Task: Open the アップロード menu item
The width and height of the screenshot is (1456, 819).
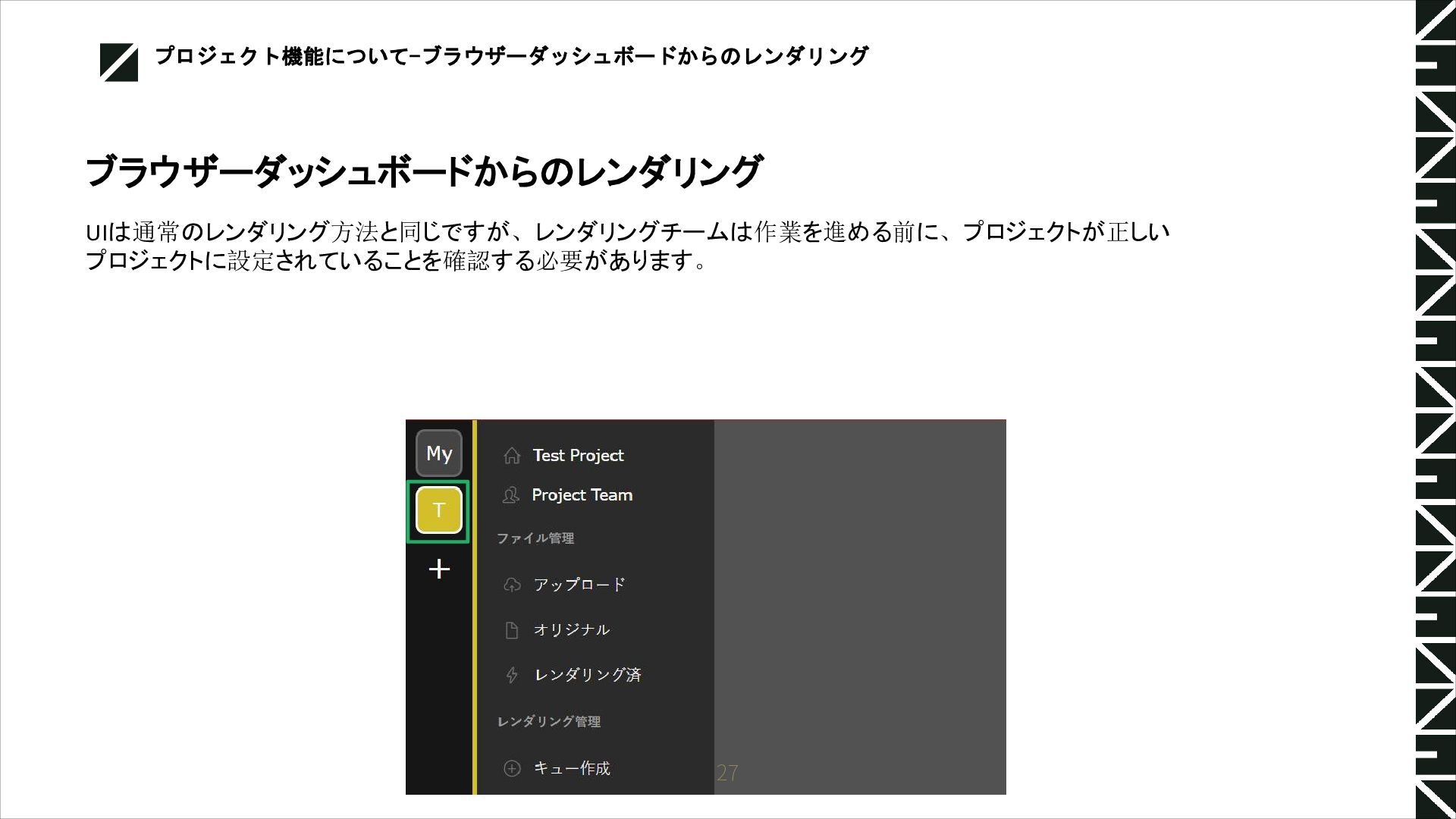Action: coord(579,585)
